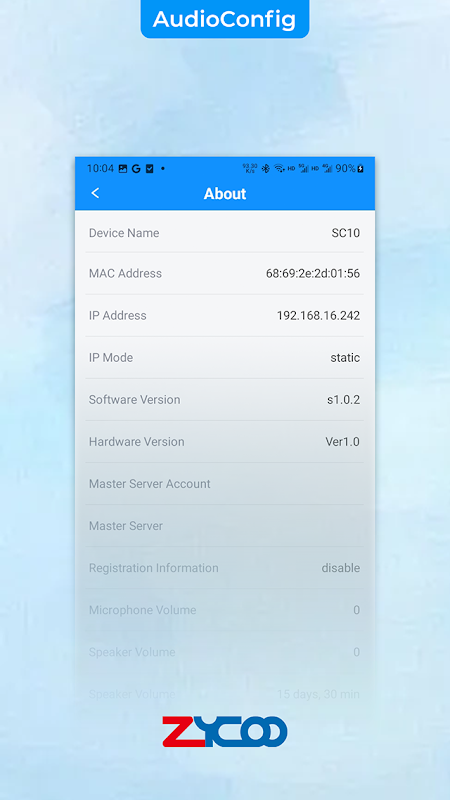Tap the G notification icon
The width and height of the screenshot is (450, 800).
point(136,168)
